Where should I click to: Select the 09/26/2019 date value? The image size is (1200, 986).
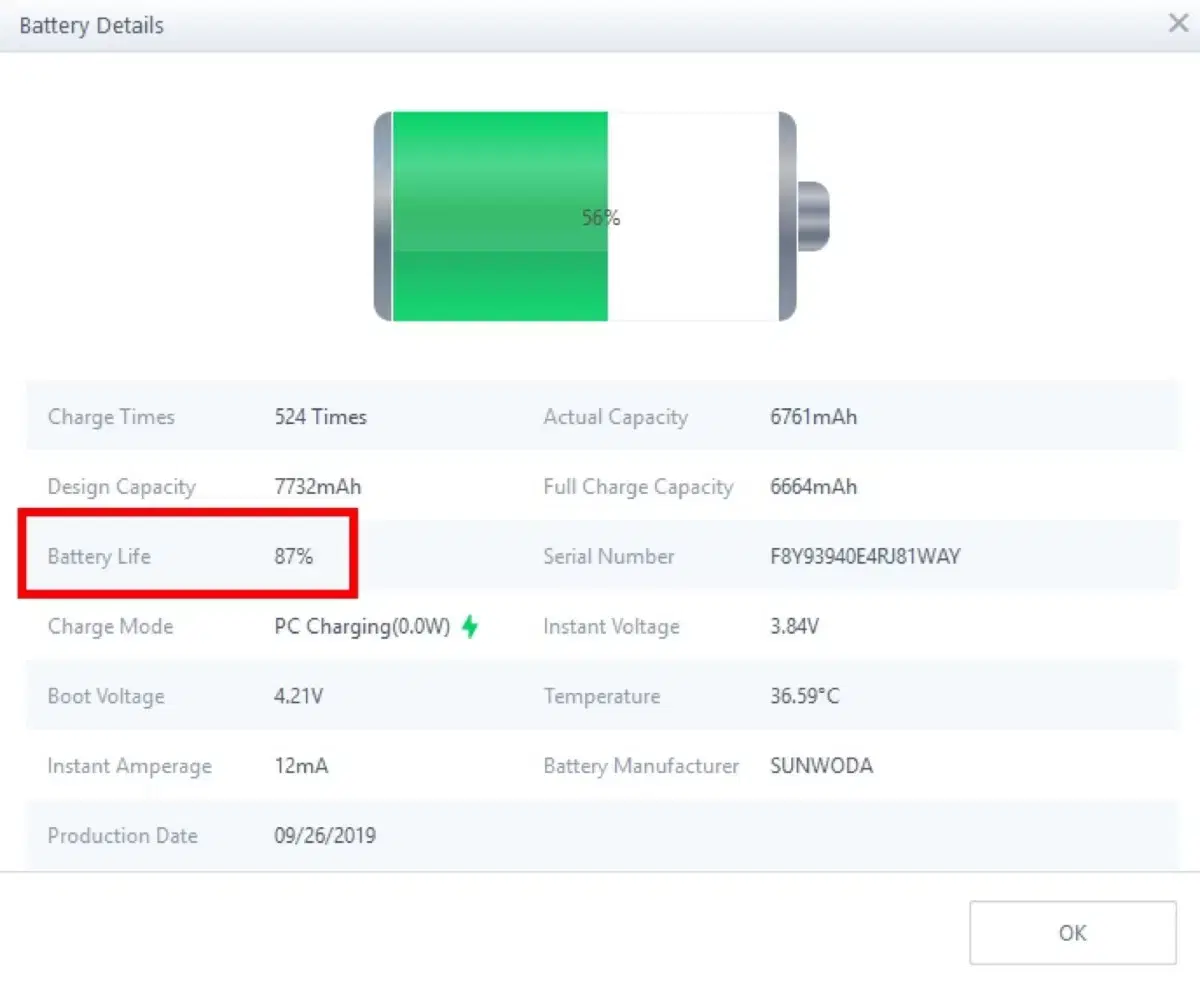325,836
